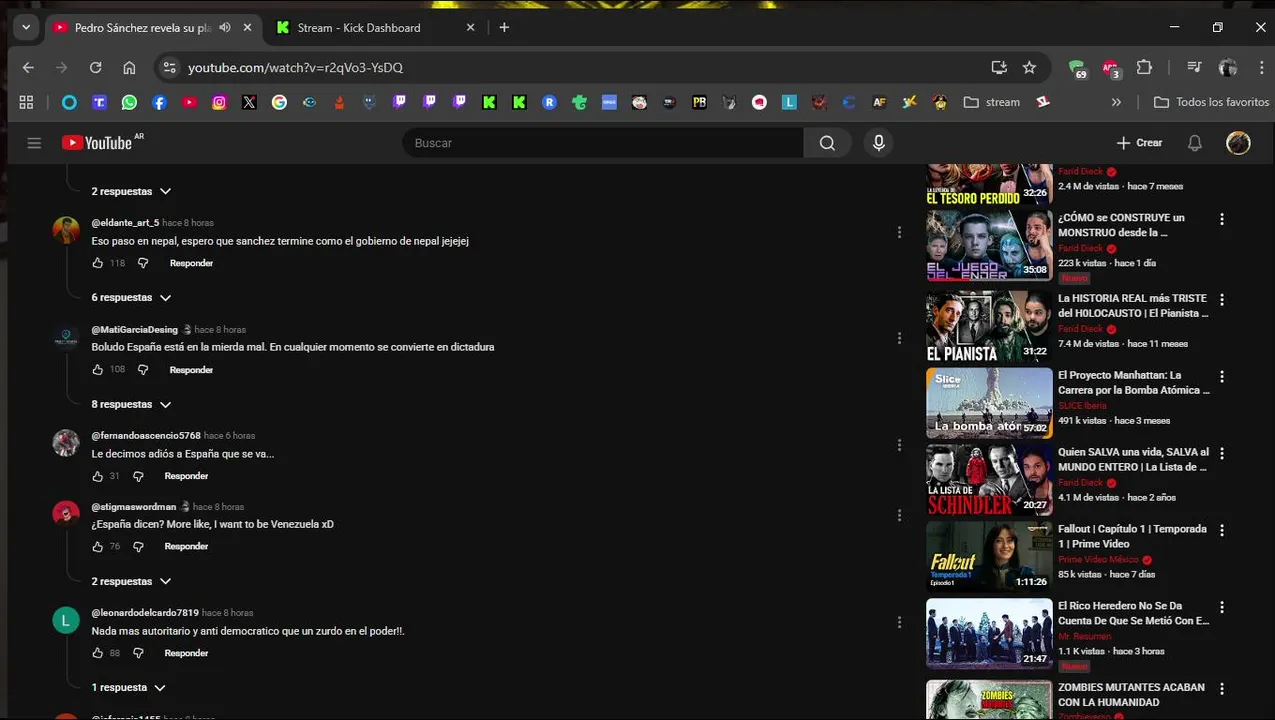Image resolution: width=1275 pixels, height=720 pixels.
Task: Like the comment by @fernandoascencio5768
Action: pos(97,476)
